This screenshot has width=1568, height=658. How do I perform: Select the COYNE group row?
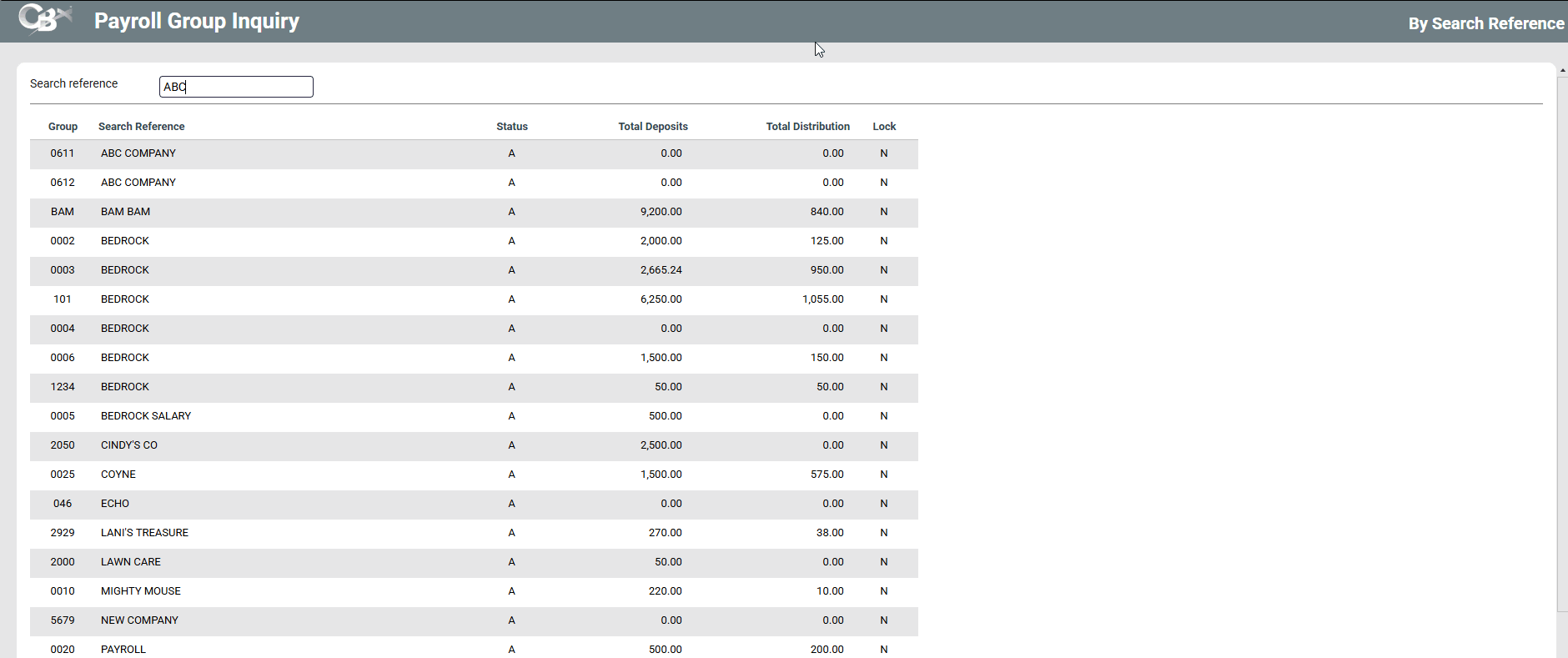click(118, 475)
